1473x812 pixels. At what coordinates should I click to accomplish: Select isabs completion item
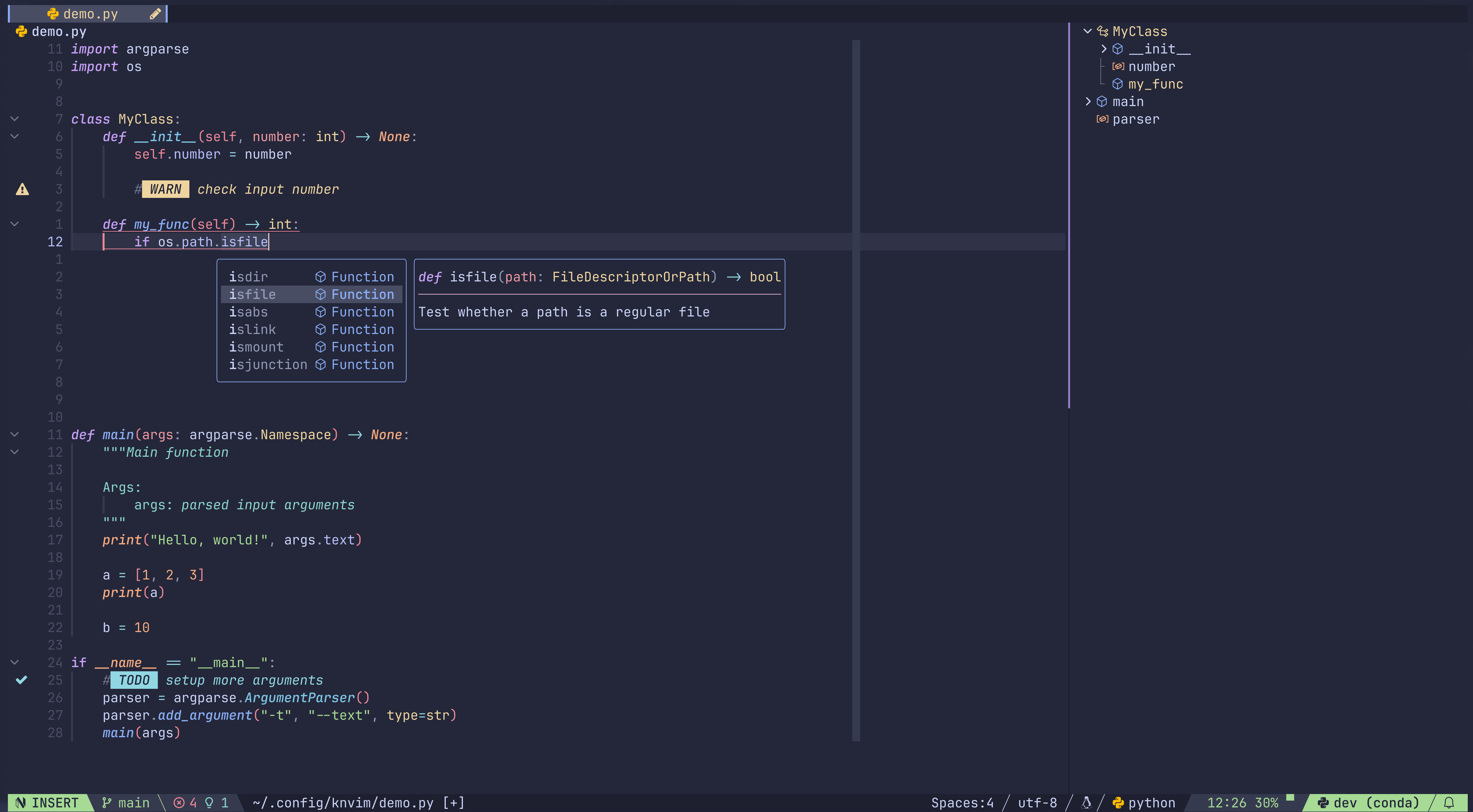[x=312, y=312]
